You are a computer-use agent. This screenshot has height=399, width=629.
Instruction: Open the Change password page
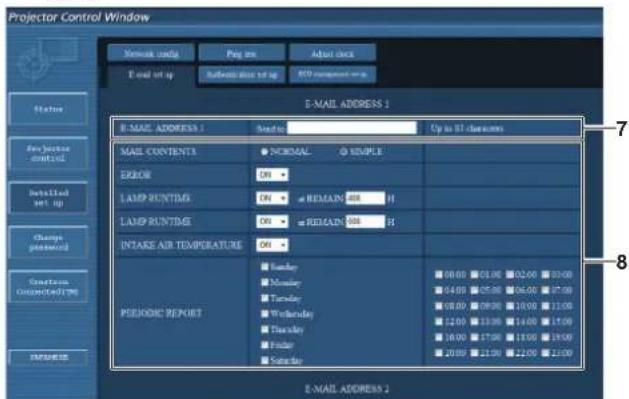48,242
